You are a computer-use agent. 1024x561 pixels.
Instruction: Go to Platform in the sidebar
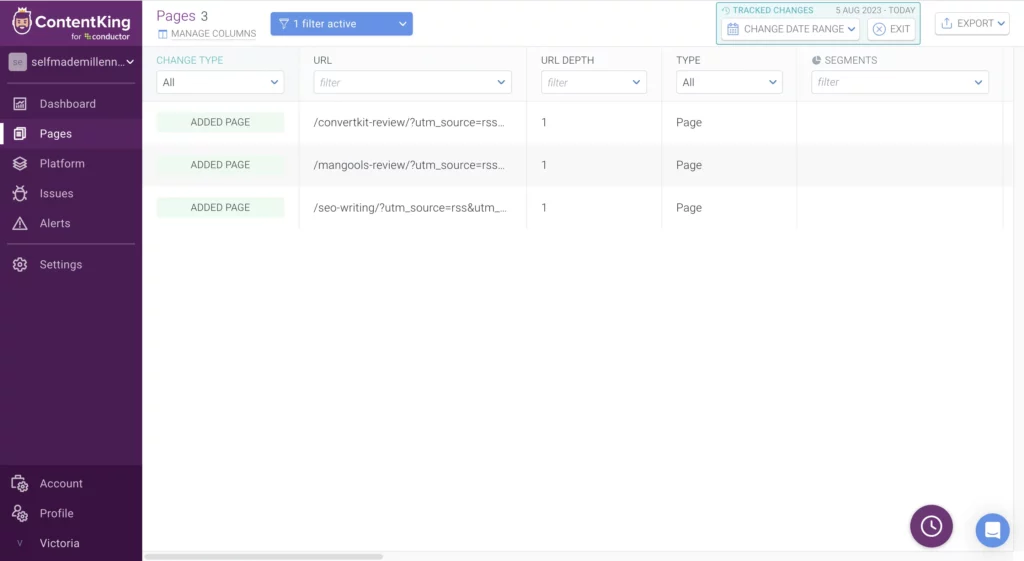point(62,163)
